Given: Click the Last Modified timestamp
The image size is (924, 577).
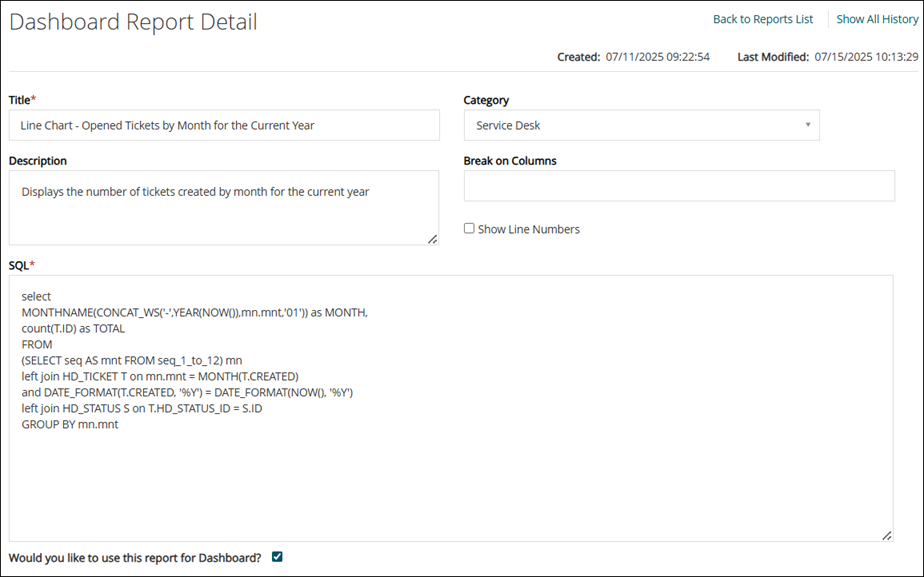Looking at the screenshot, I should point(866,57).
